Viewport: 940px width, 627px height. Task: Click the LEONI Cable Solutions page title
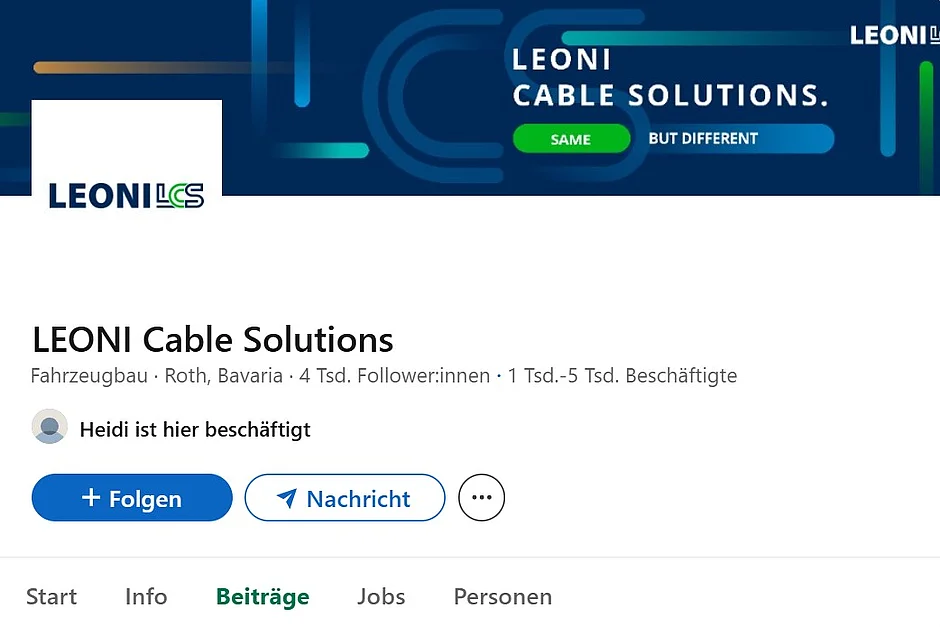click(213, 340)
